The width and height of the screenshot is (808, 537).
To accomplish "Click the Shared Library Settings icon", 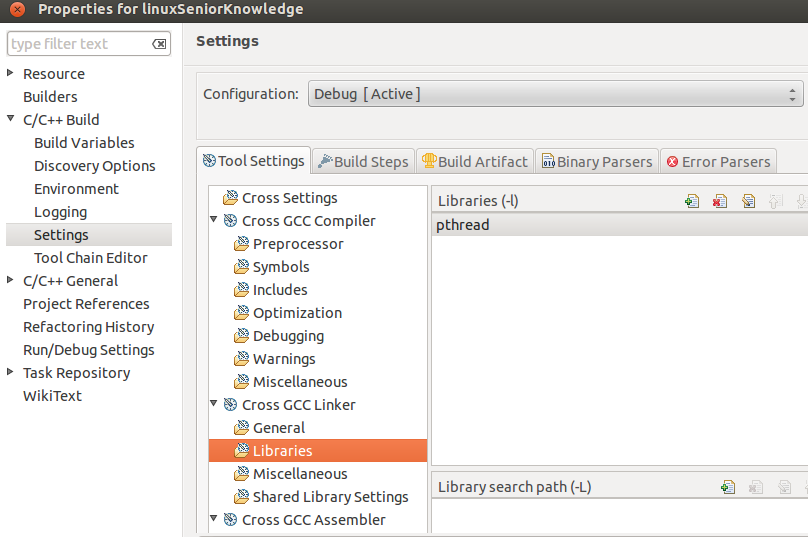I will coord(241,497).
